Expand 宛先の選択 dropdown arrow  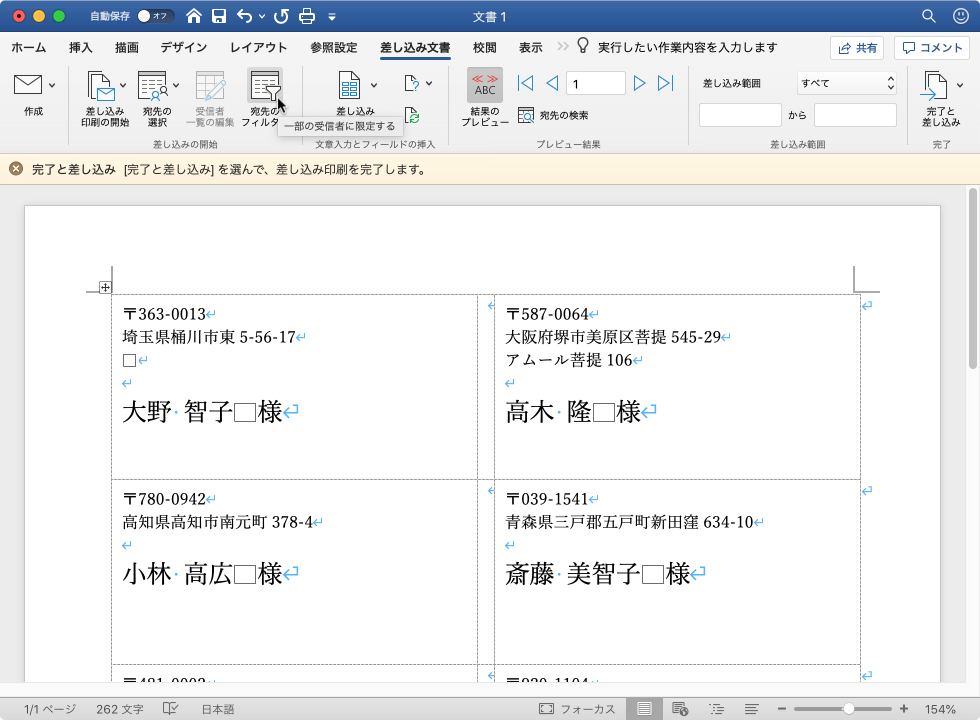click(x=176, y=85)
